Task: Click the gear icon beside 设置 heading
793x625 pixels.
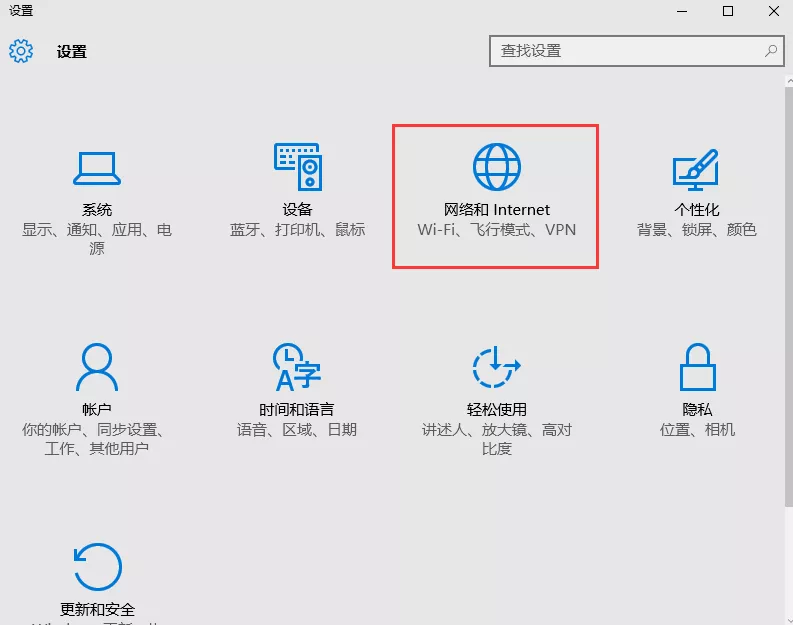Action: [x=21, y=51]
